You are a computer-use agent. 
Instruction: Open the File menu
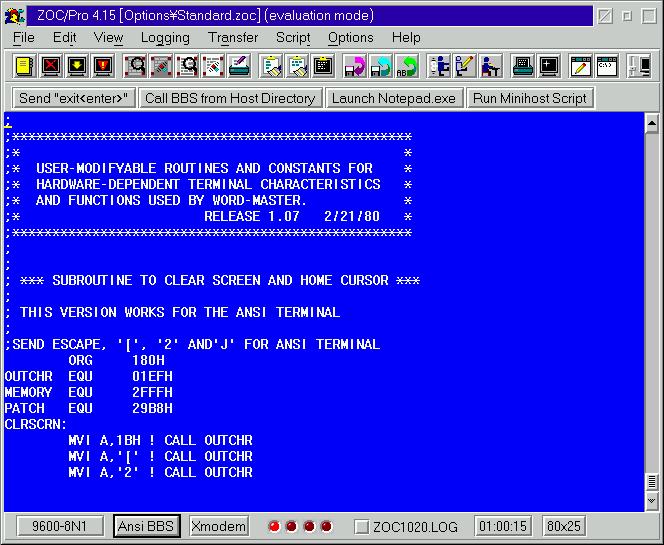24,38
